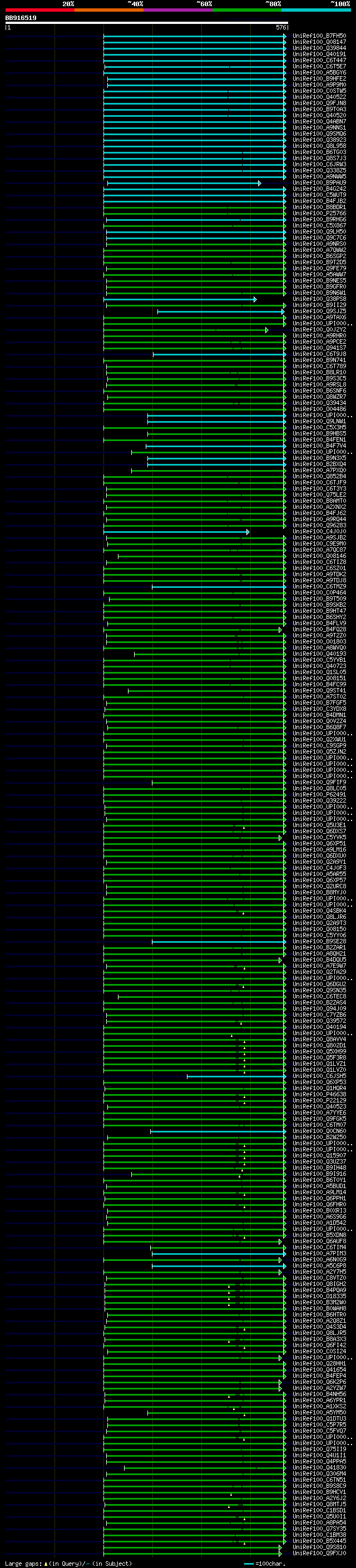The image size is (356, 1568).
Task: Select hit label UniRef100_Q40520
Action: pyautogui.click(x=319, y=115)
